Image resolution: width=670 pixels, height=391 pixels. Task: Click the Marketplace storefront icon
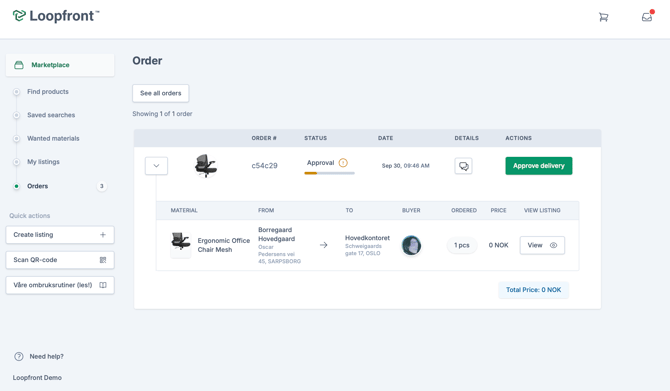(x=19, y=65)
